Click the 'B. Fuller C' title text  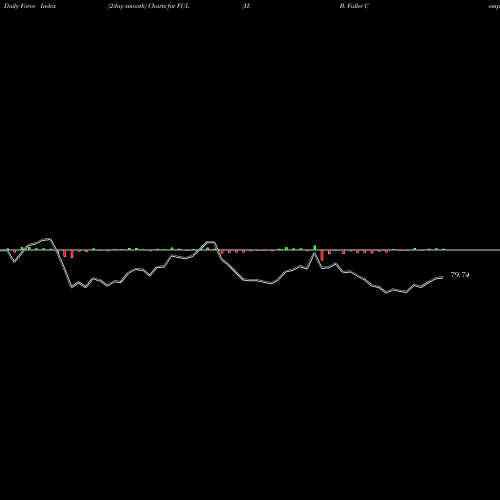(x=354, y=6)
